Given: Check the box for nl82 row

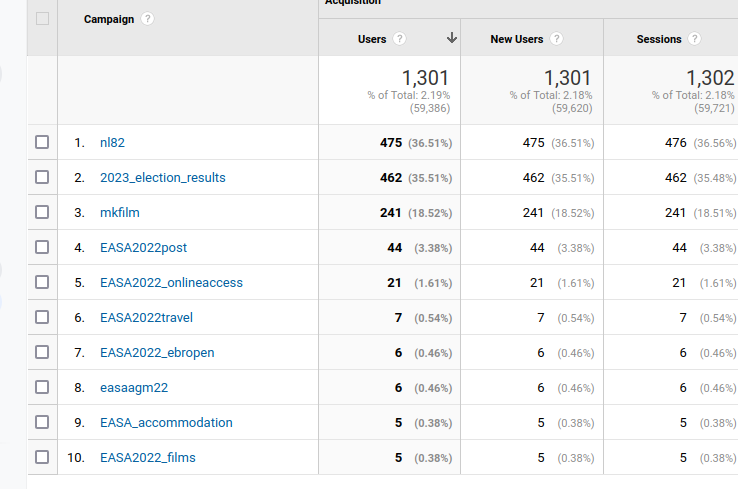Looking at the screenshot, I should 42,142.
